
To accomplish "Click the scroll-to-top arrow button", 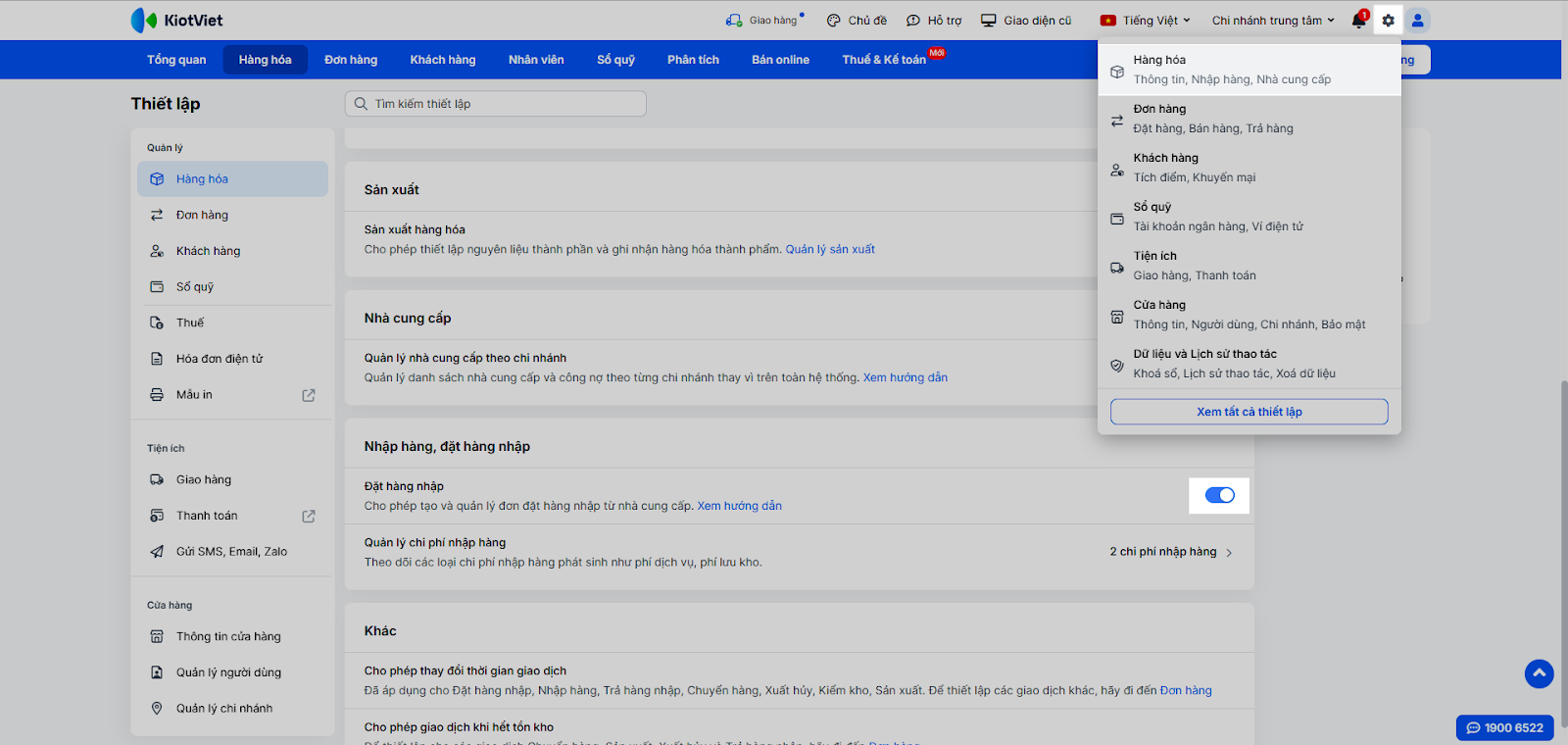I will coord(1539,673).
